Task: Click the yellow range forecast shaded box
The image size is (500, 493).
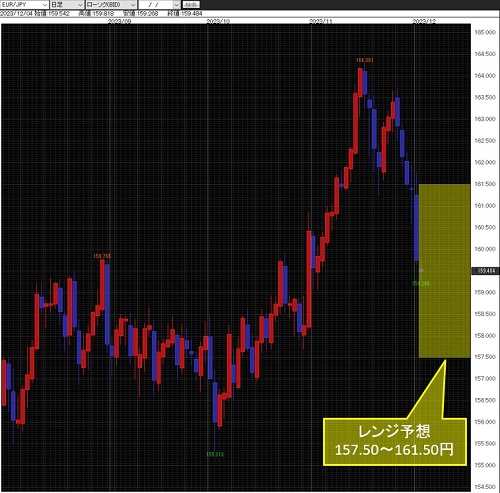Action: click(x=444, y=271)
